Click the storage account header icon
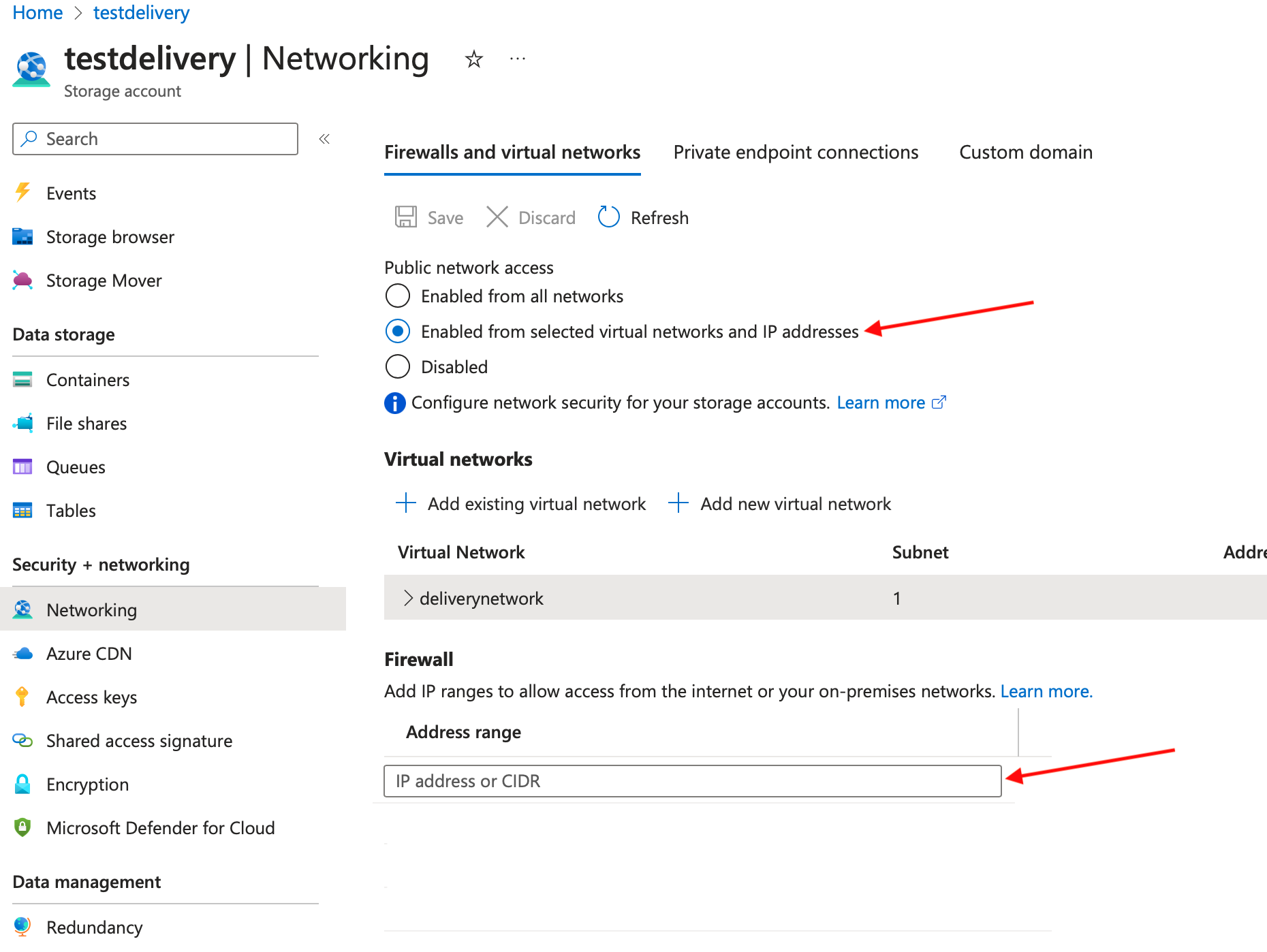This screenshot has height=952, width=1267. (31, 69)
